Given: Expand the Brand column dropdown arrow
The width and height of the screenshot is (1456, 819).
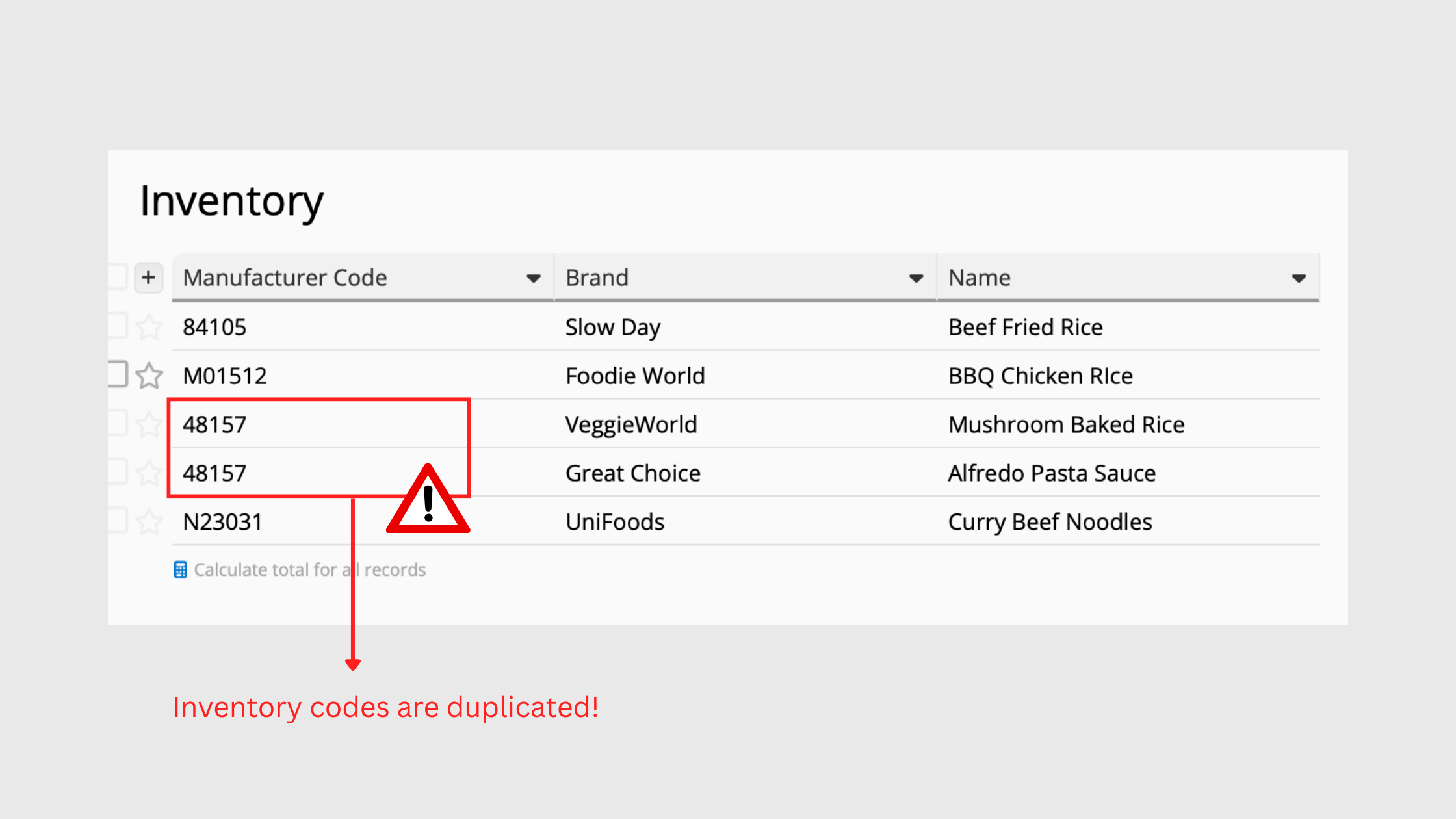Looking at the screenshot, I should 916,279.
